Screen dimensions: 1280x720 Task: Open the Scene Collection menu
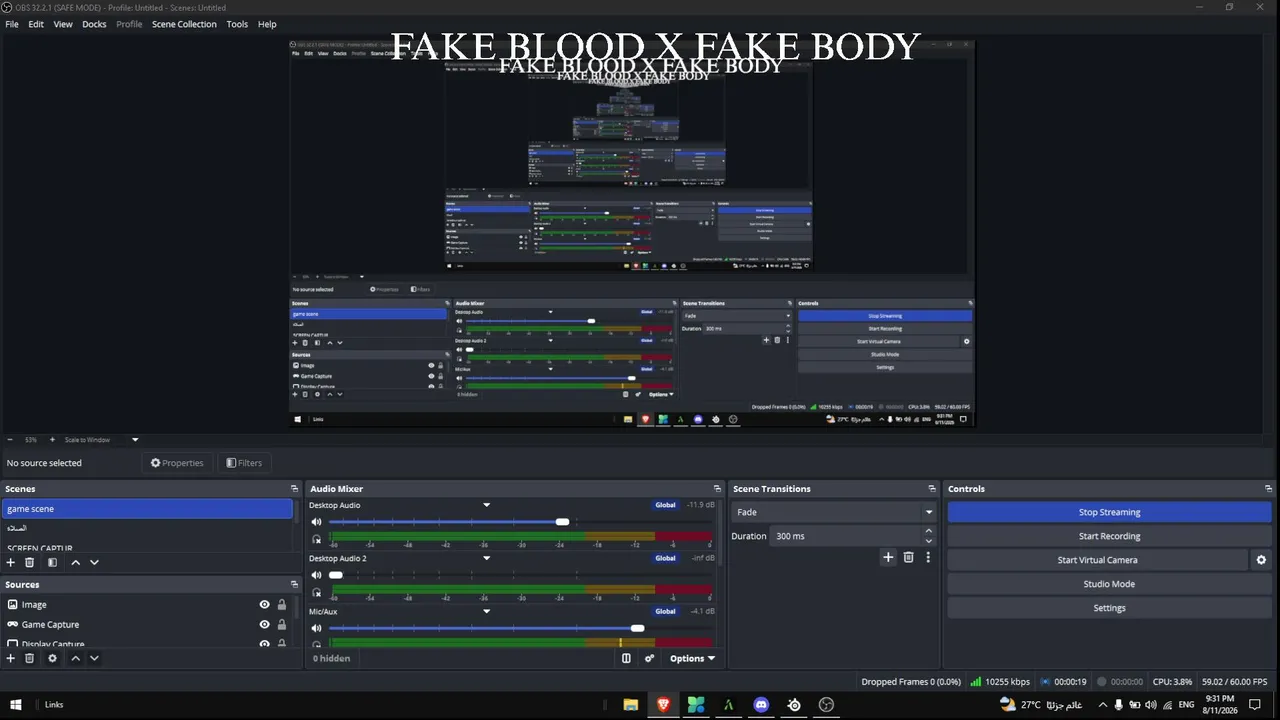click(x=184, y=24)
